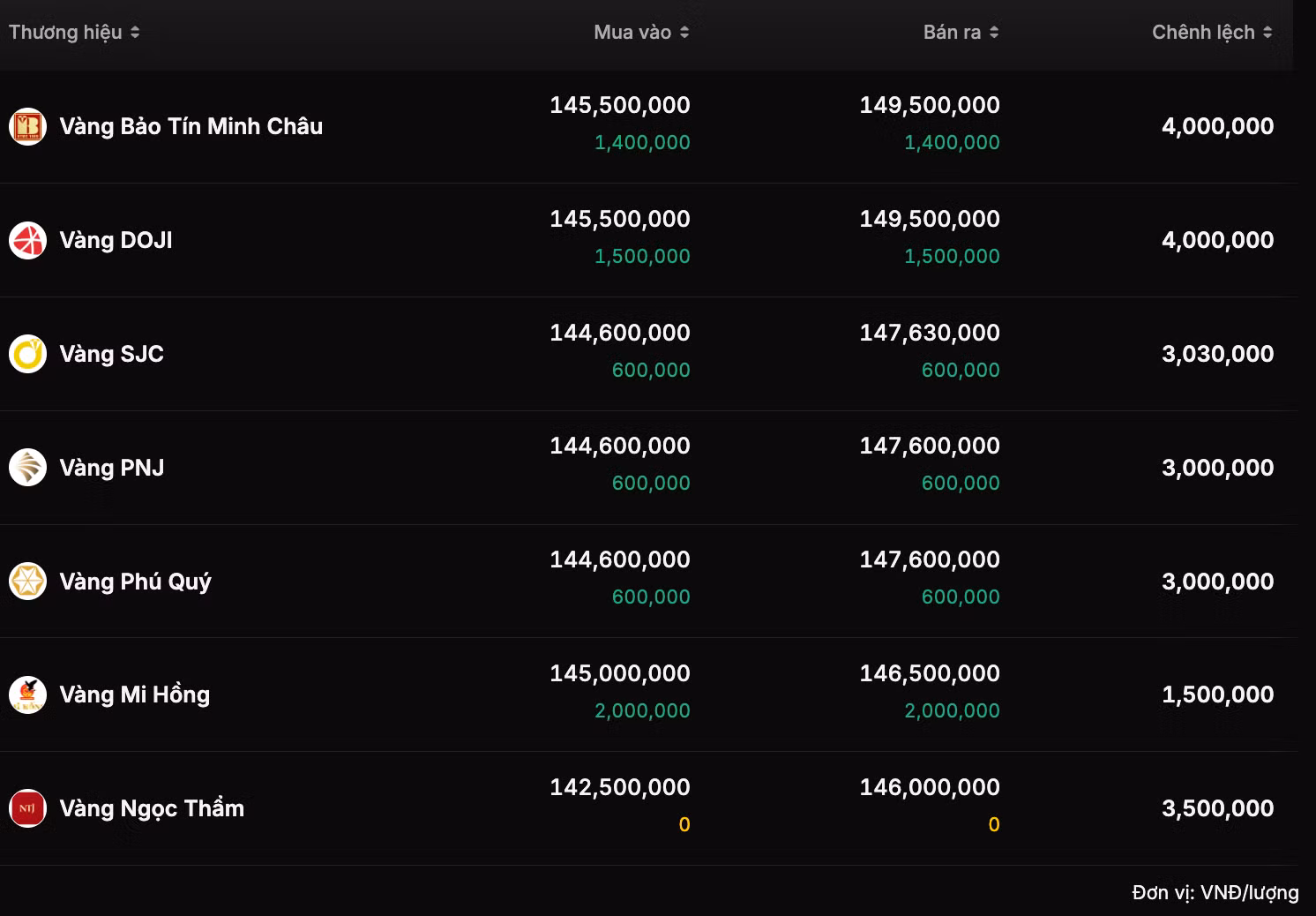Screen dimensions: 1316x916
Task: Open the Vàng Phú Quý row name
Action: [135, 582]
